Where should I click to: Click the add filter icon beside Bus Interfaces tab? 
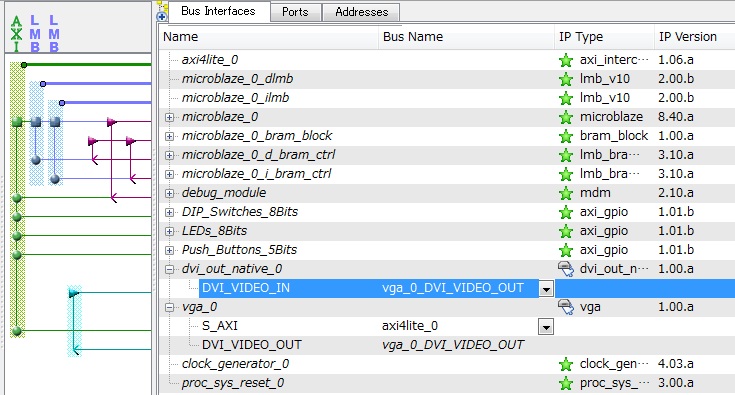162,17
